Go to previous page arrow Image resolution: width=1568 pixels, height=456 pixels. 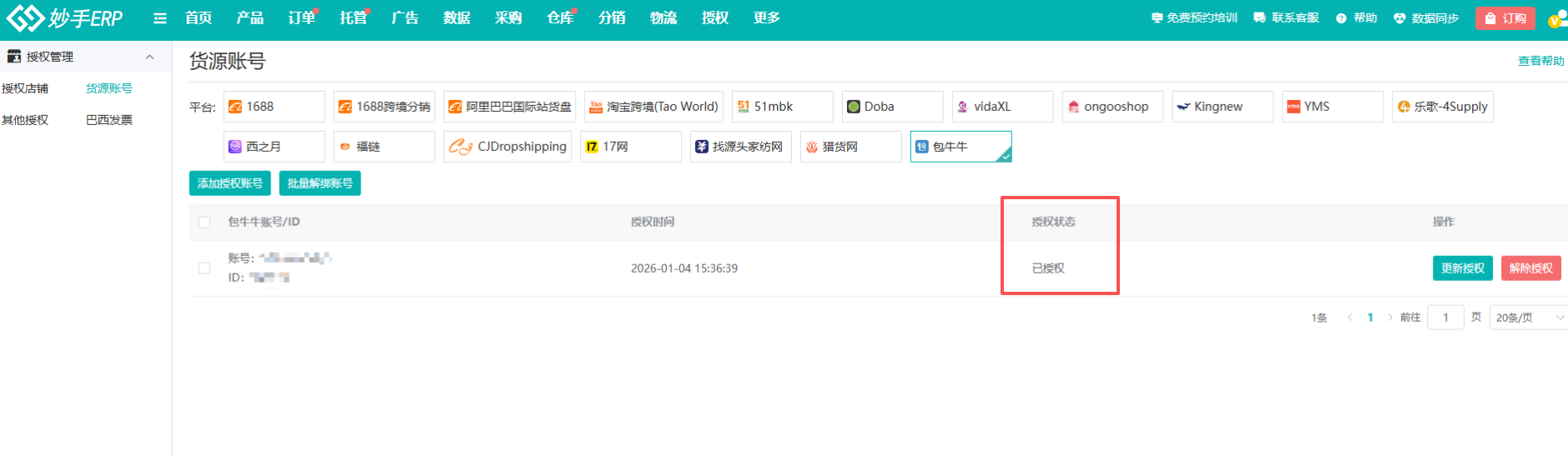pyautogui.click(x=1349, y=318)
